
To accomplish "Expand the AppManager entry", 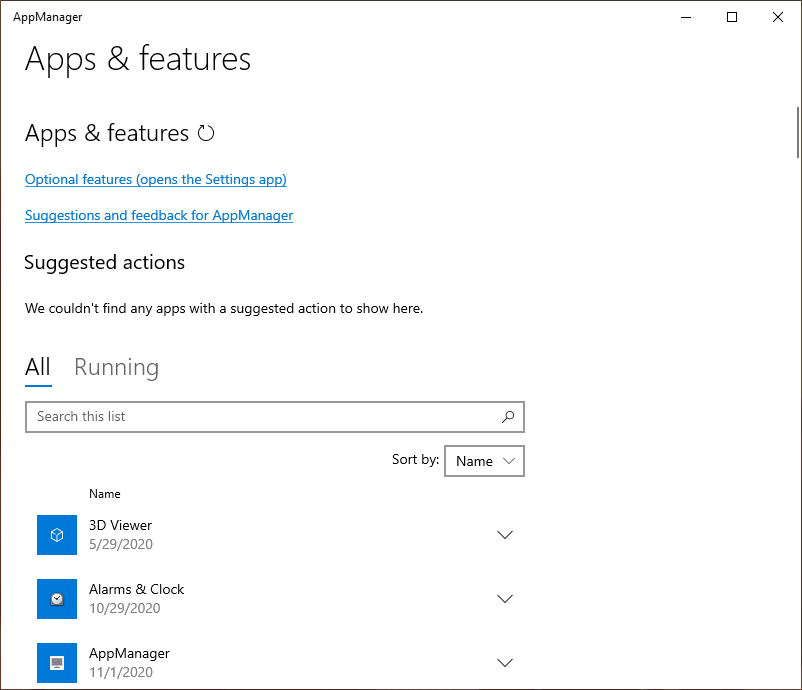I will (x=505, y=663).
